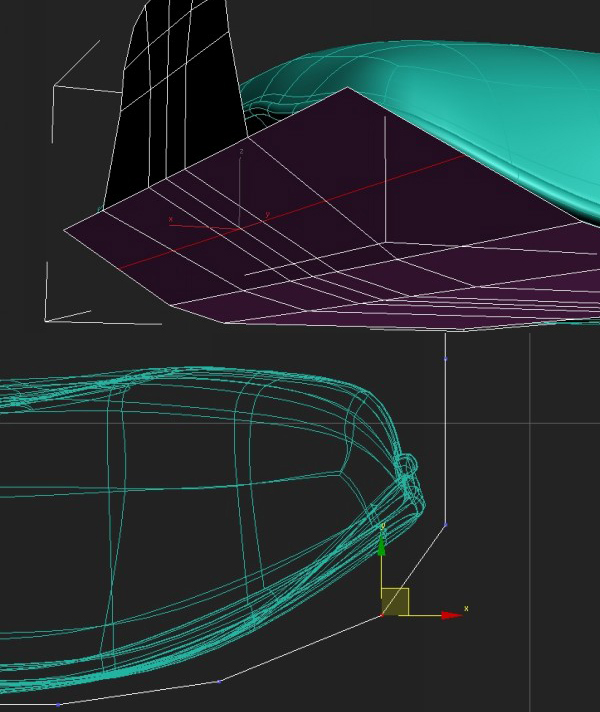
Task: Select the blue spline vertex below the car's lower body
Action: (219, 681)
